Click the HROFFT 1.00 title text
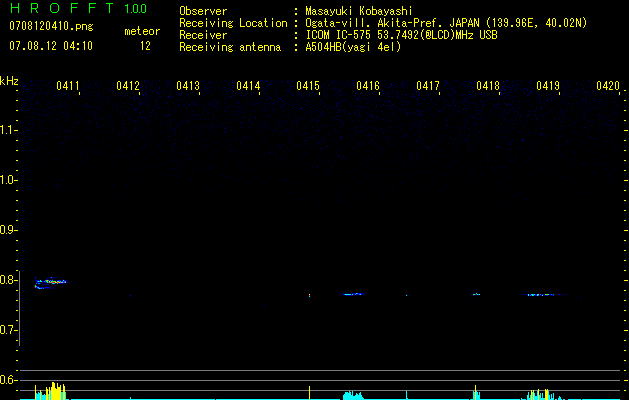 tap(79, 8)
